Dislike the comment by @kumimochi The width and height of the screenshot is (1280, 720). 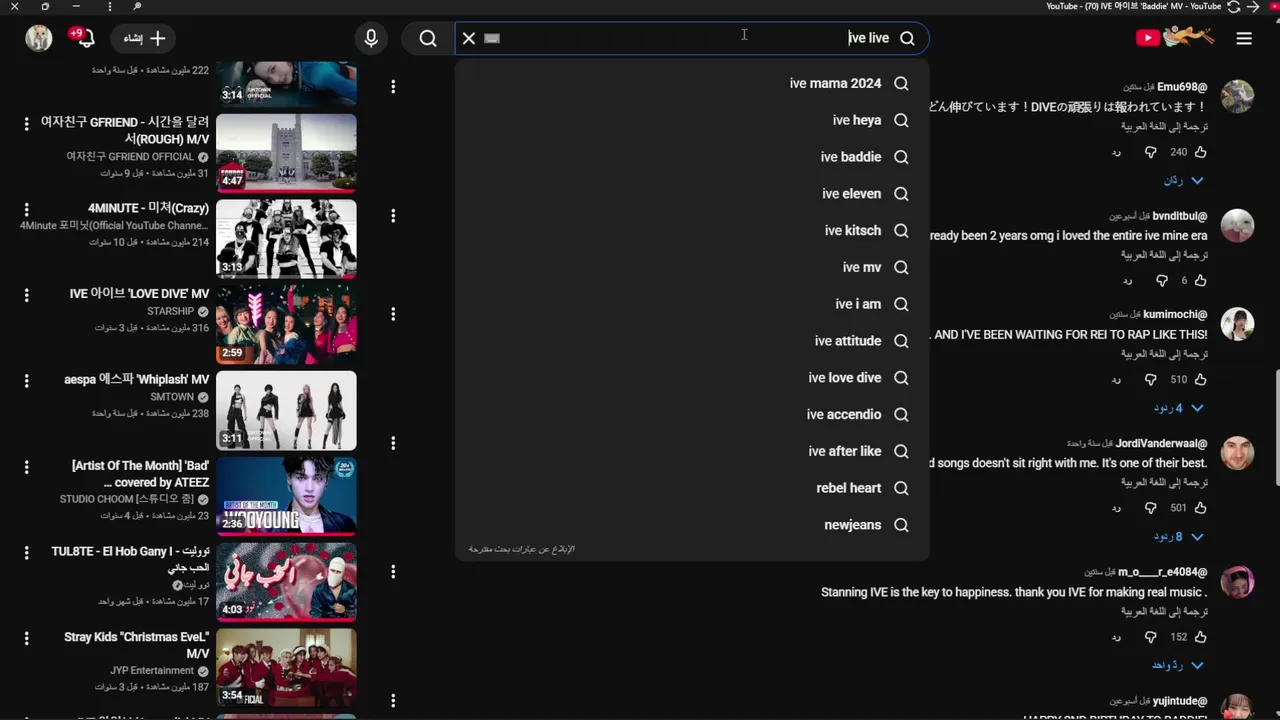pyautogui.click(x=1150, y=380)
